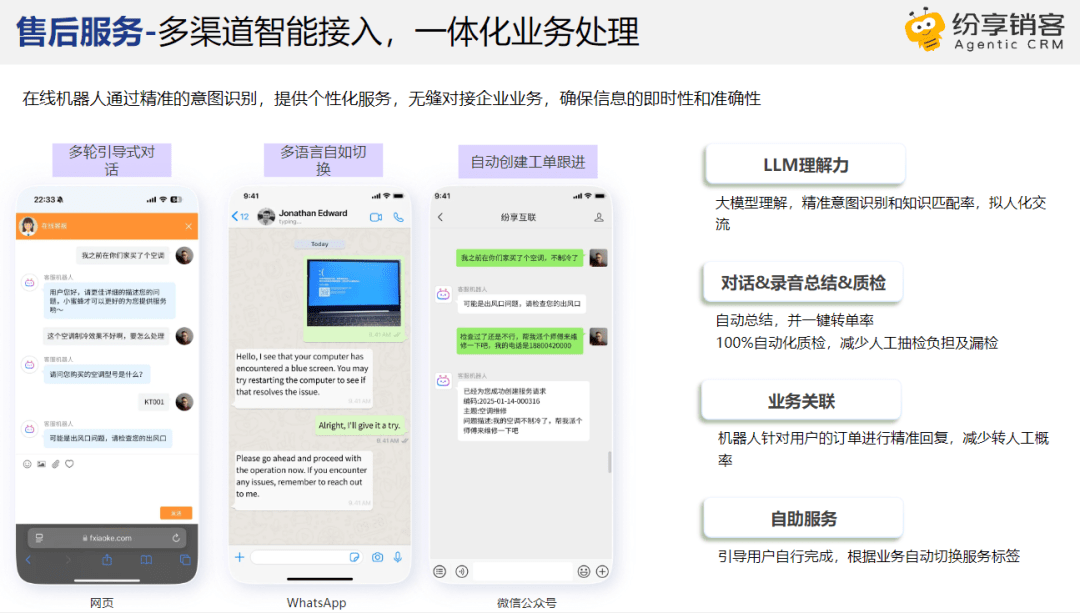1080x613 pixels.
Task: Click the 微信公众号 caption
Action: point(527,603)
